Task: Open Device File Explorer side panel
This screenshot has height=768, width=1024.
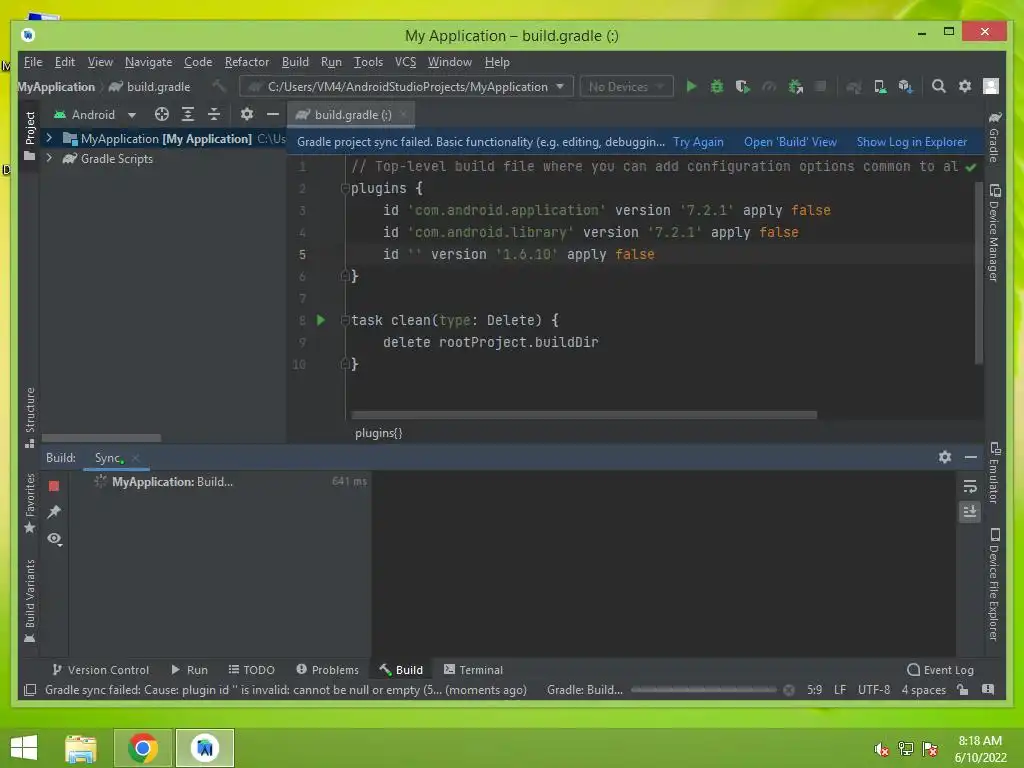Action: click(994, 584)
